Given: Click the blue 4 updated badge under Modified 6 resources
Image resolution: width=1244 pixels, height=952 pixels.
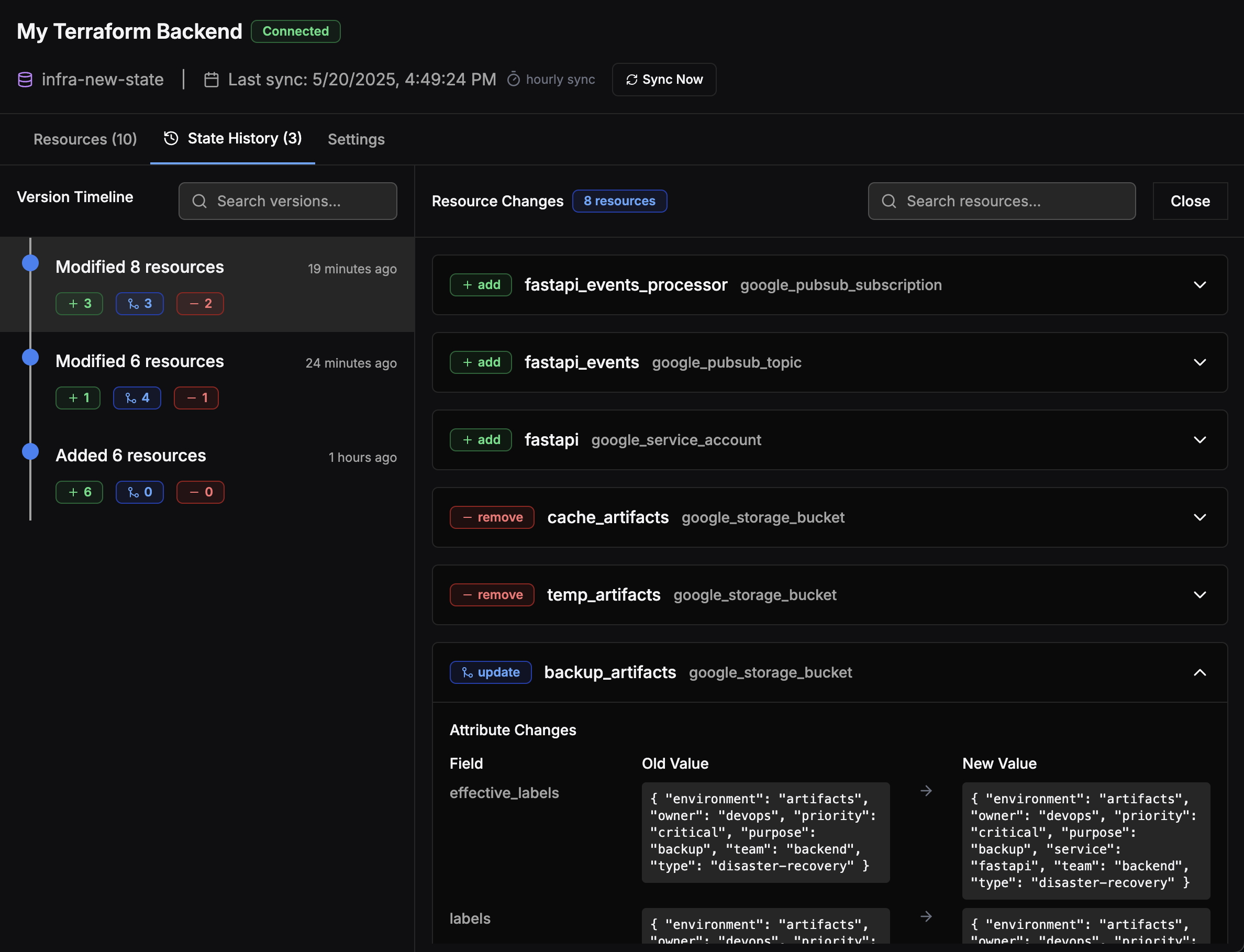Looking at the screenshot, I should coord(137,398).
